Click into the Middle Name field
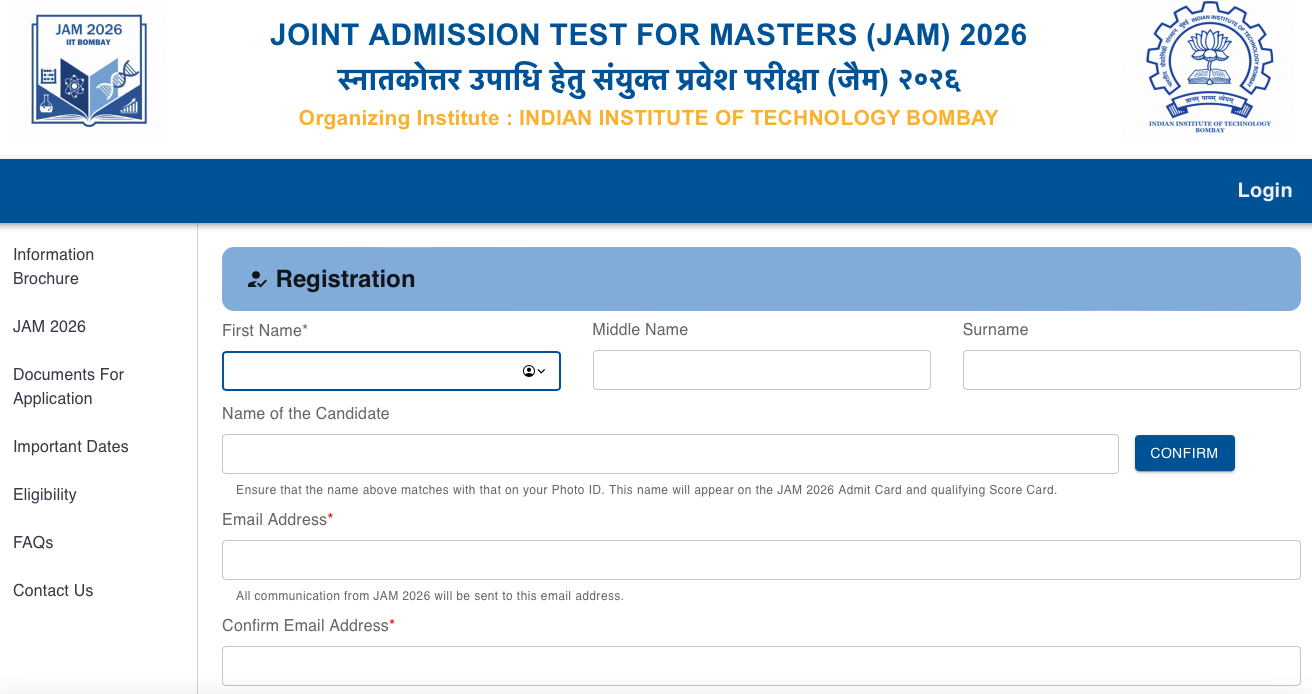1312x694 pixels. pos(761,370)
